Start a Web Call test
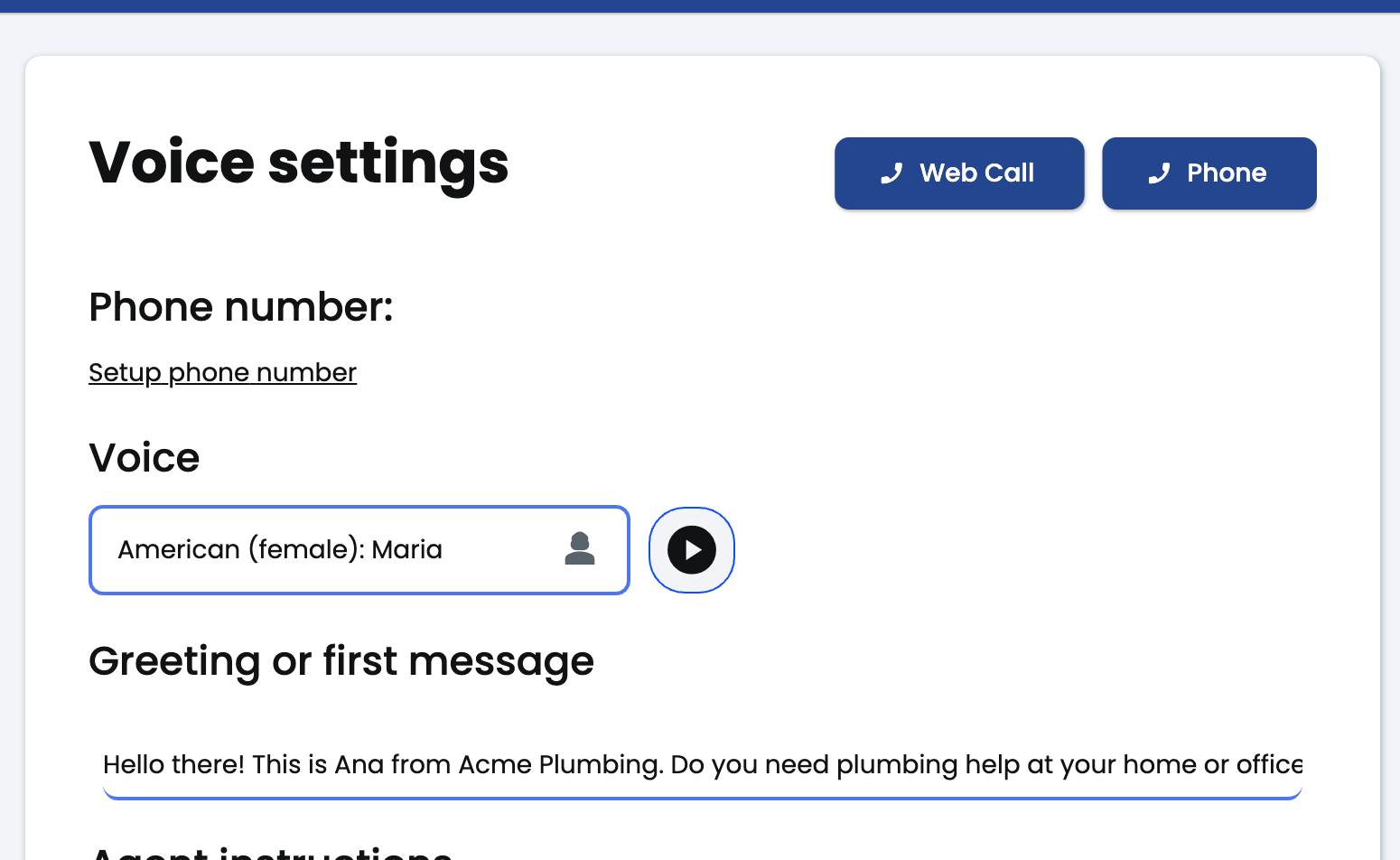 (x=958, y=173)
